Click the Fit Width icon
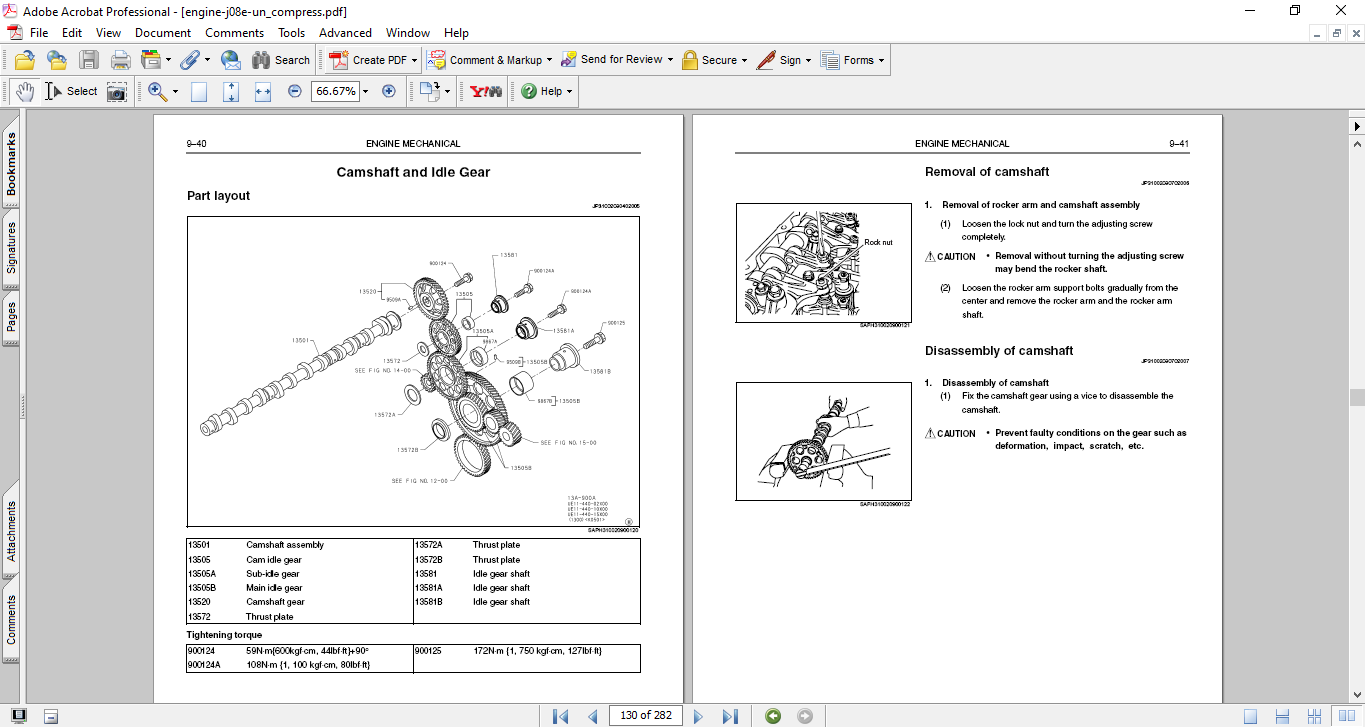Viewport: 1365px width, 727px height. [263, 91]
